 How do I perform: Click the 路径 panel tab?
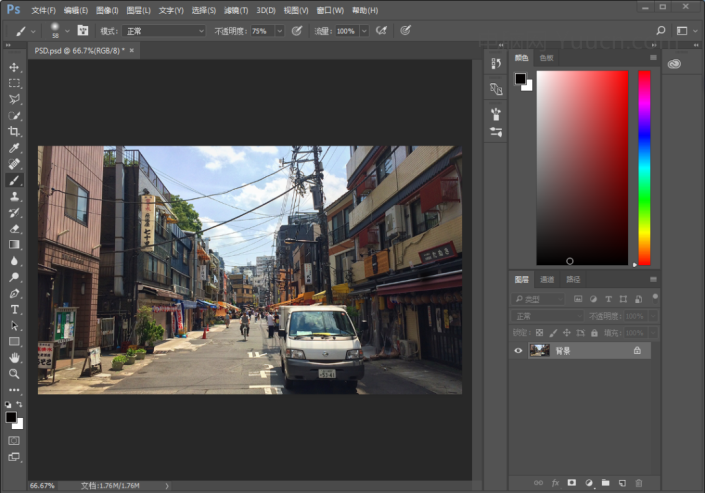tap(573, 279)
